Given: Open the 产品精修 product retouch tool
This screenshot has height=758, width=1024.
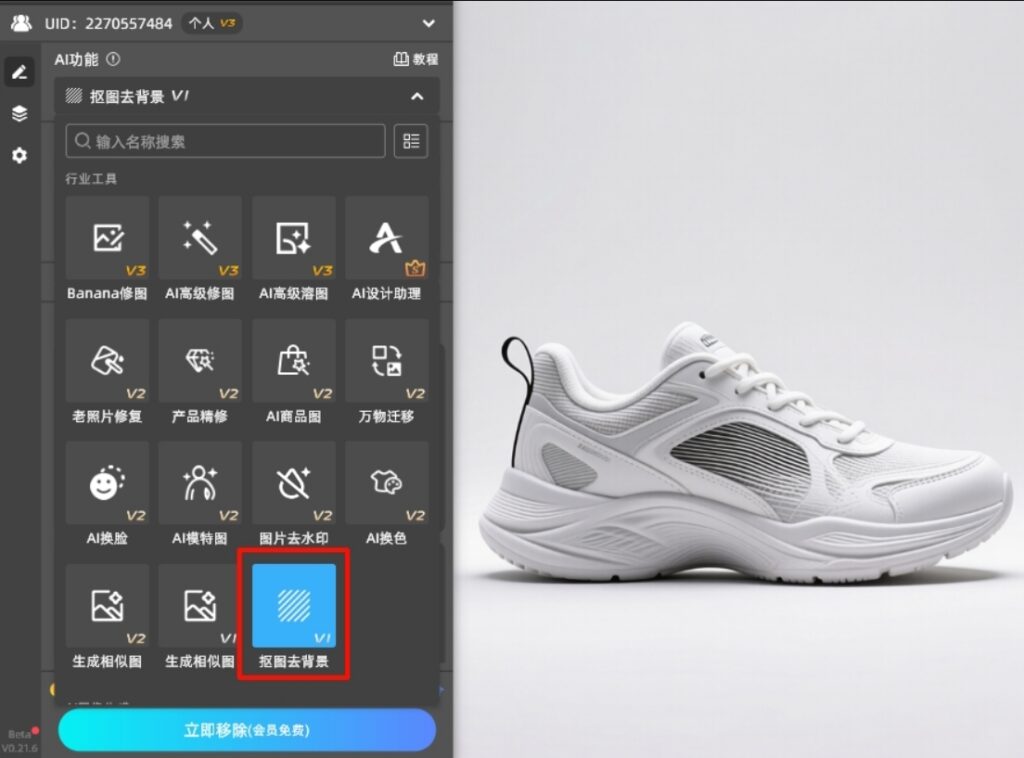Looking at the screenshot, I should 200,362.
